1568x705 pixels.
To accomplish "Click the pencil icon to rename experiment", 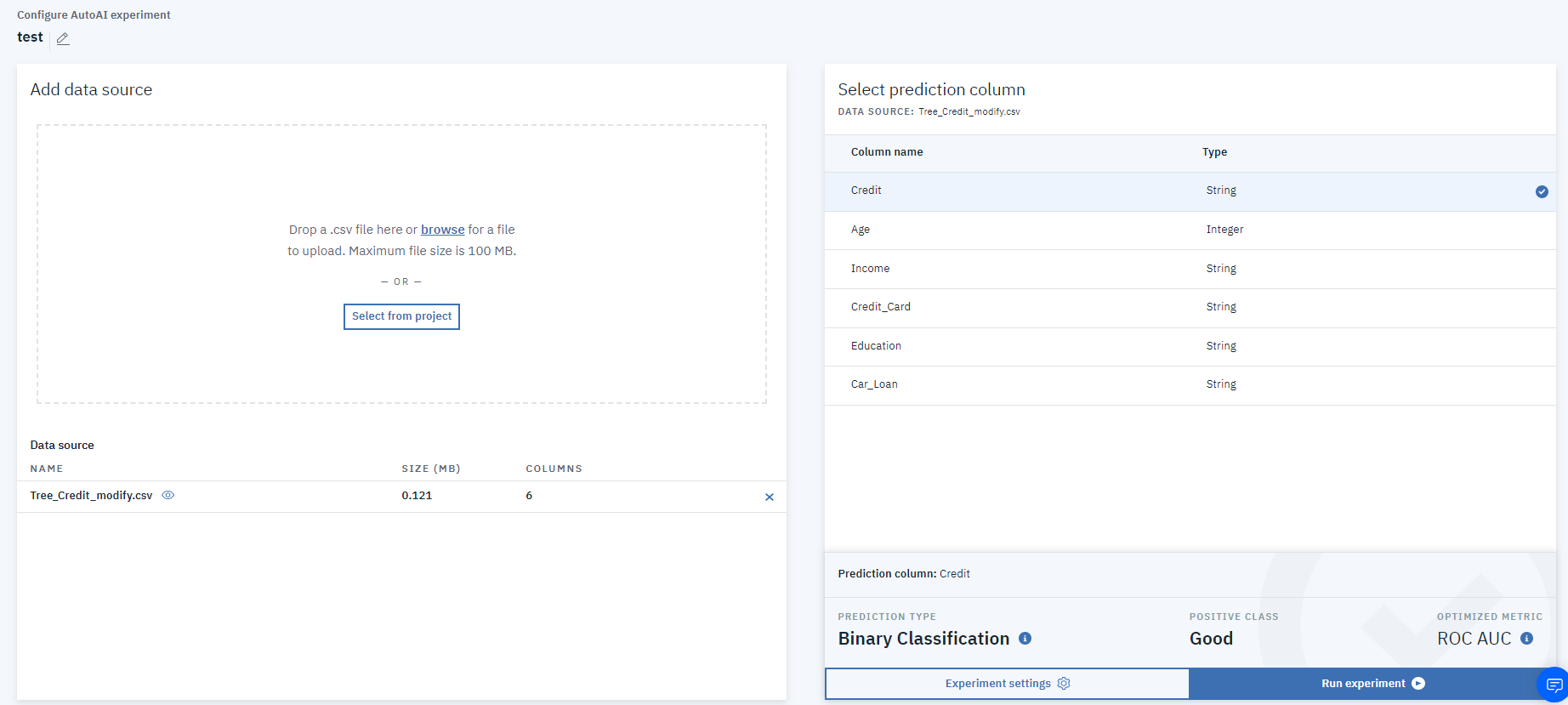I will [x=63, y=38].
